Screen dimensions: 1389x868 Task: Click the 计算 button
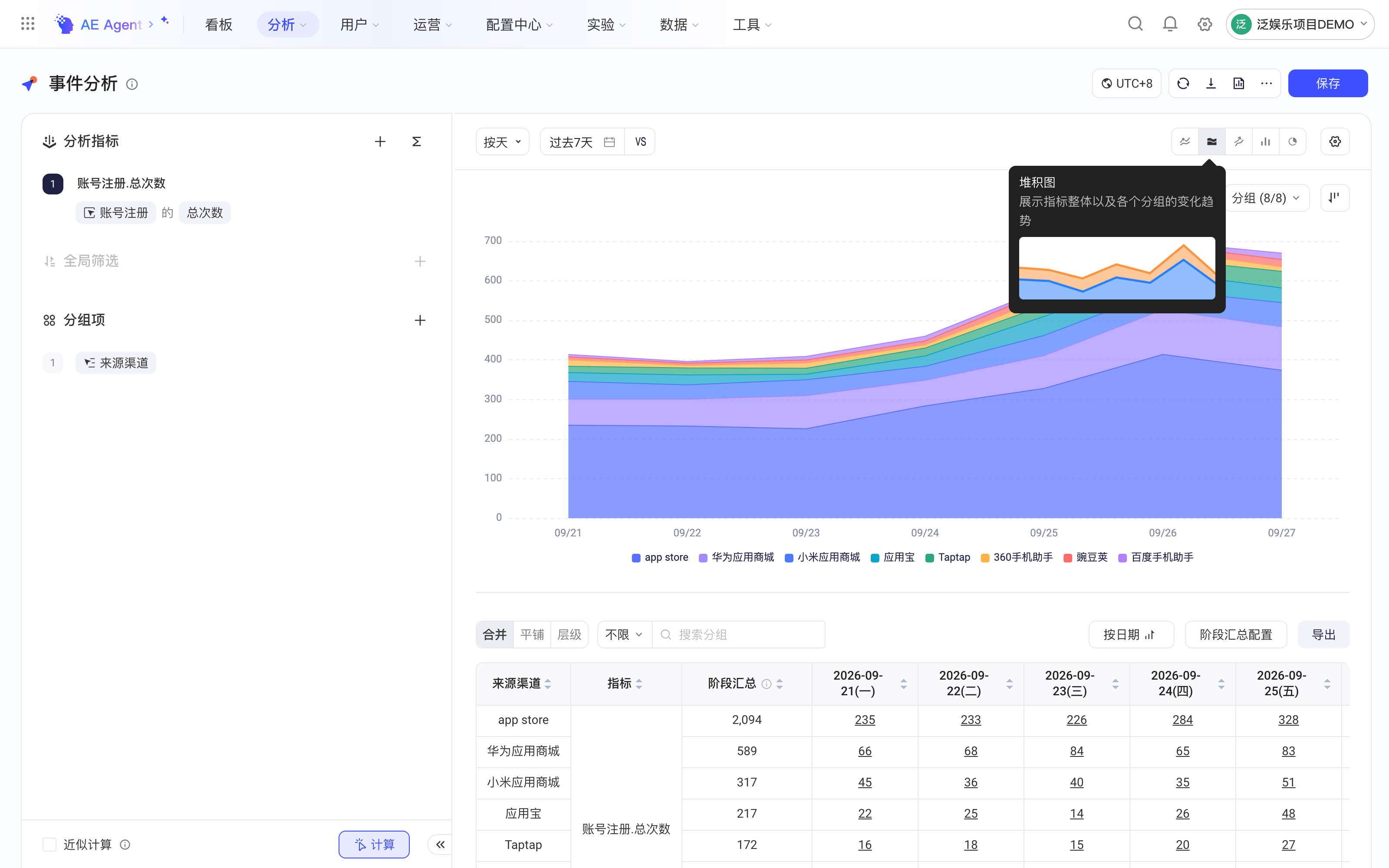[x=374, y=845]
